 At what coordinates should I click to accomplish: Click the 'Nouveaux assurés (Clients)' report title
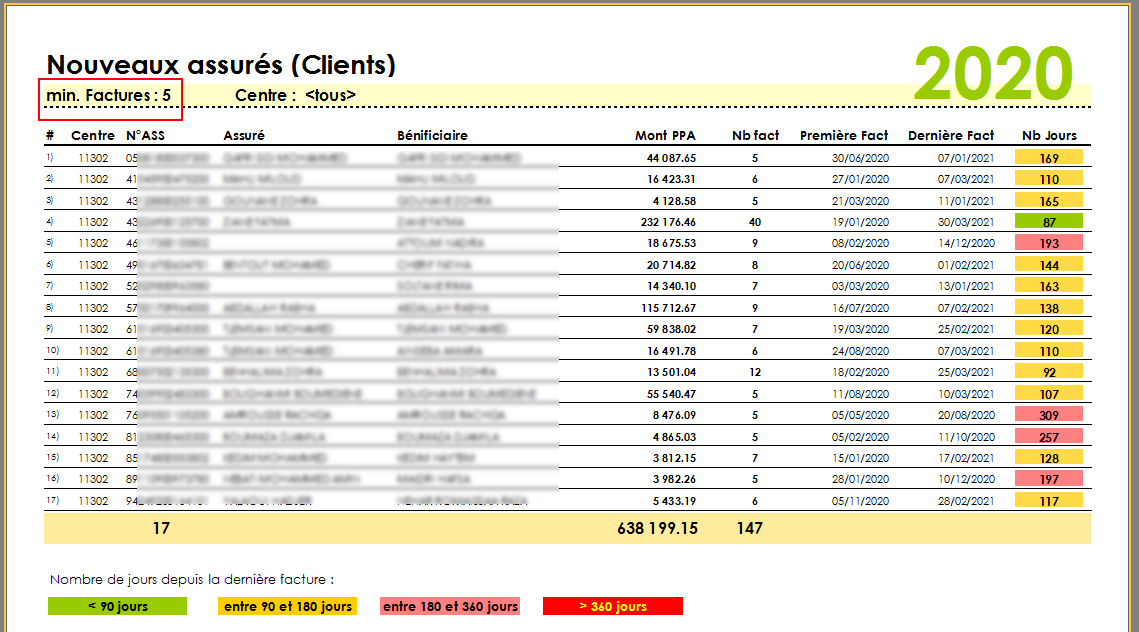[221, 65]
